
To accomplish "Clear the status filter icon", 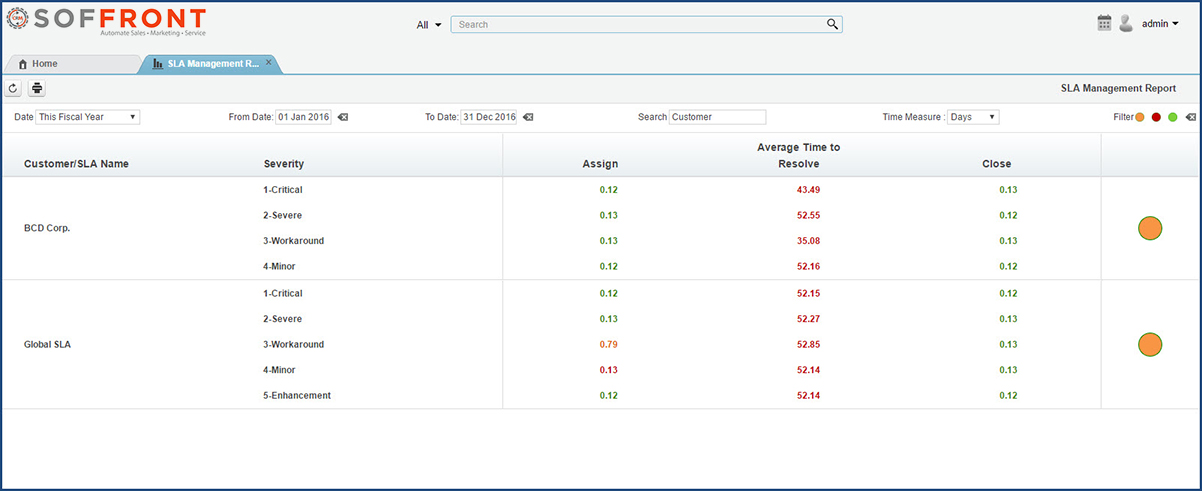I will coord(1190,117).
